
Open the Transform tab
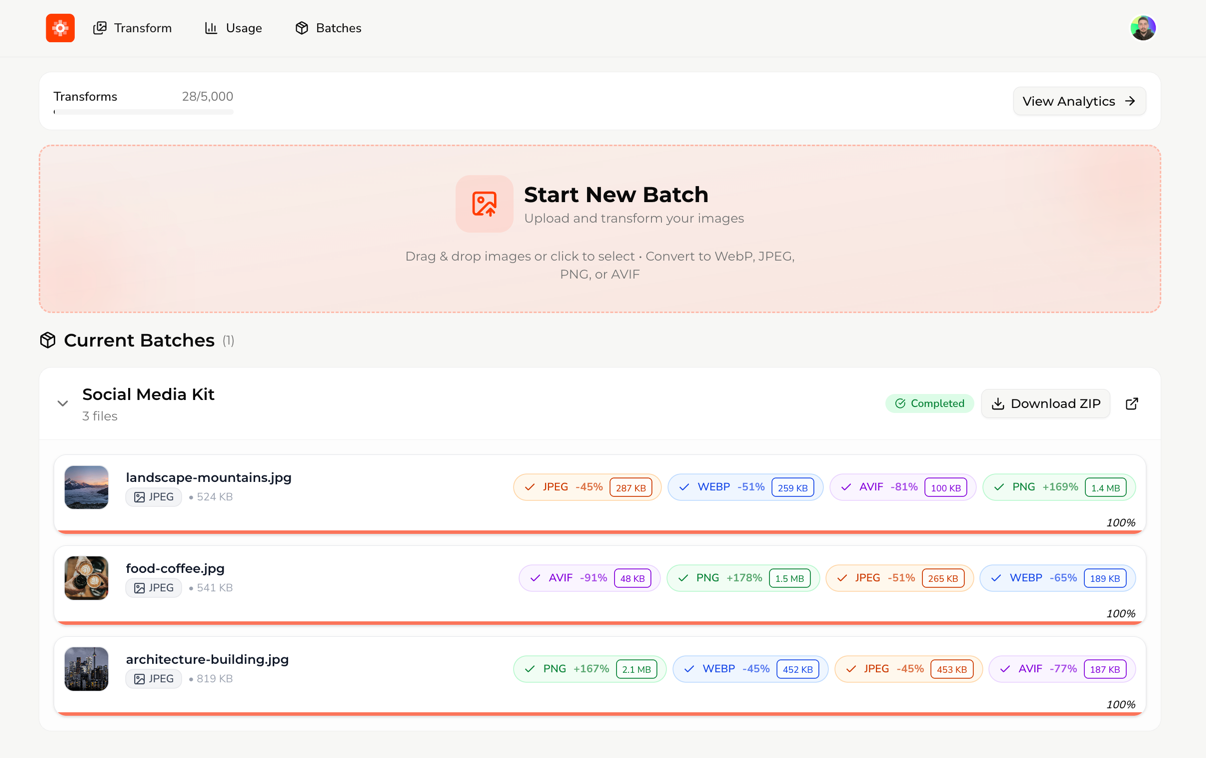coord(132,28)
